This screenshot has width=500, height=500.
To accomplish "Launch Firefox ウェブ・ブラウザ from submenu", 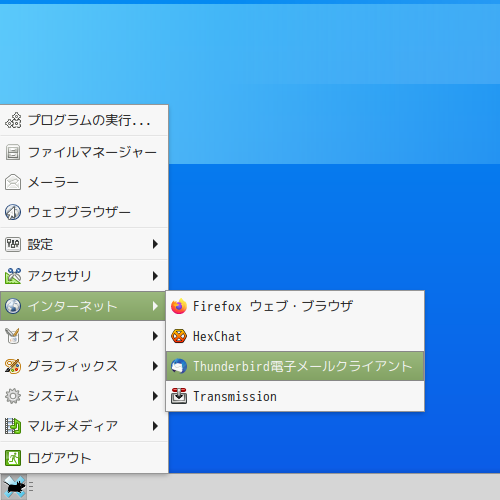I will 295,306.
